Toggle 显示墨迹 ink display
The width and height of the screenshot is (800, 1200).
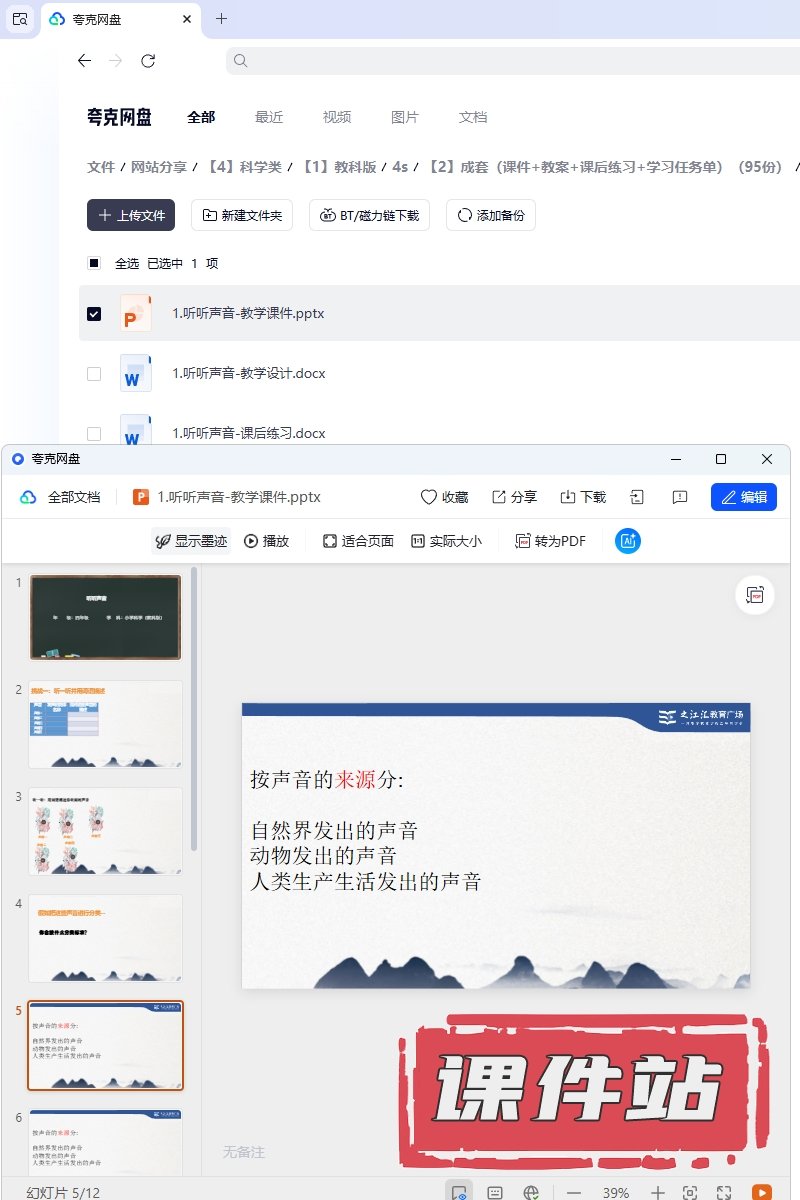(x=191, y=541)
